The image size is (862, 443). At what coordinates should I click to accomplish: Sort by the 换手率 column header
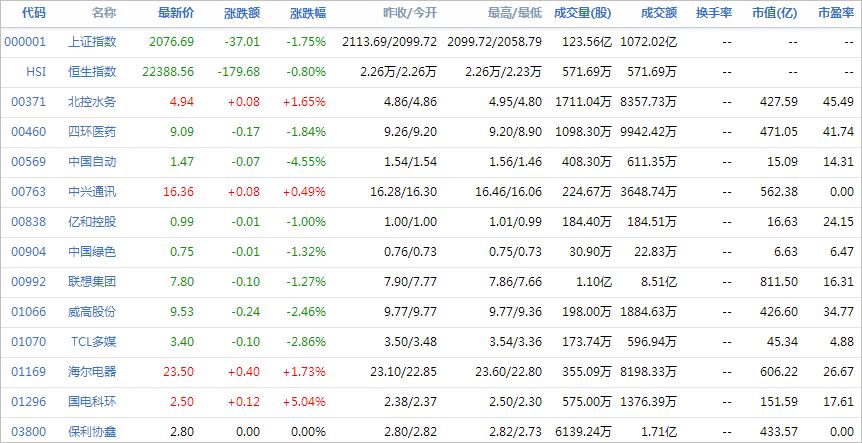point(714,13)
